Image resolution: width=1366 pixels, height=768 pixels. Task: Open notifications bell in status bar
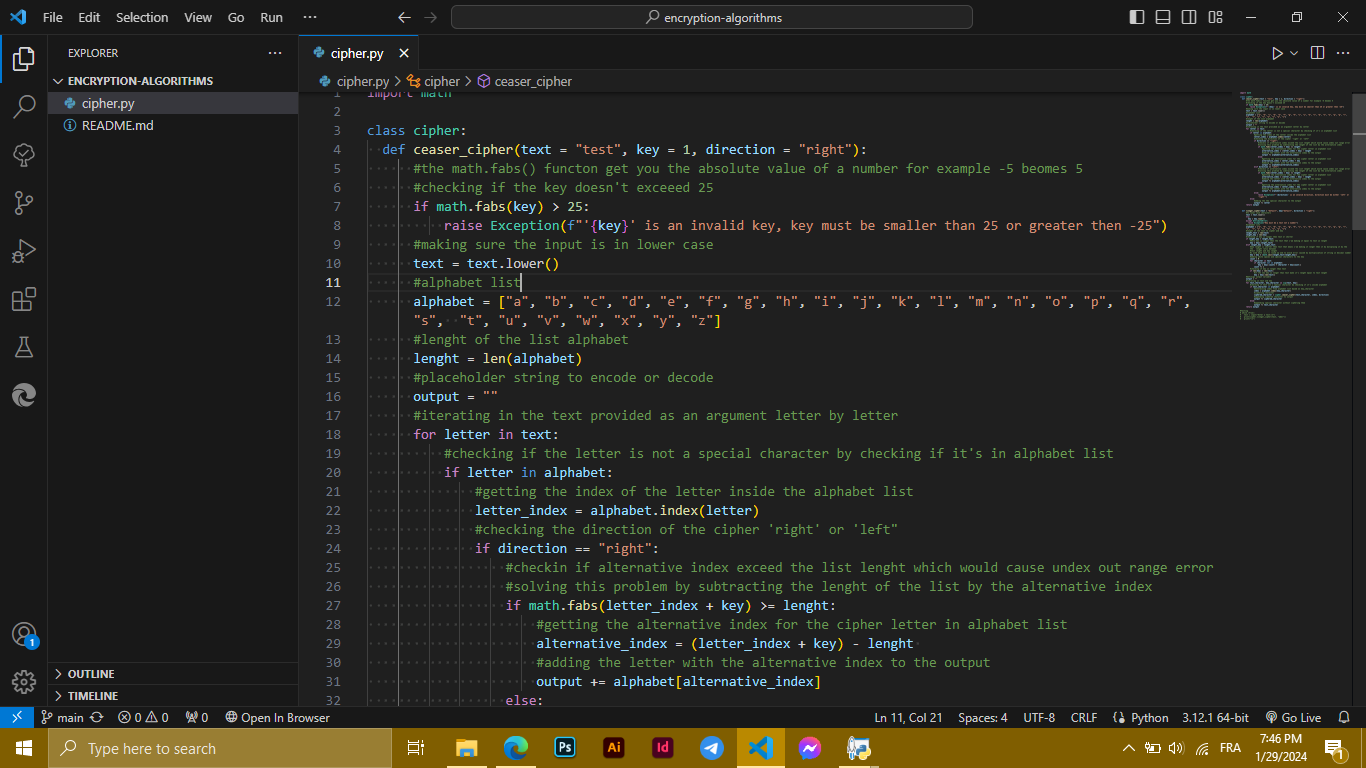coord(1344,717)
